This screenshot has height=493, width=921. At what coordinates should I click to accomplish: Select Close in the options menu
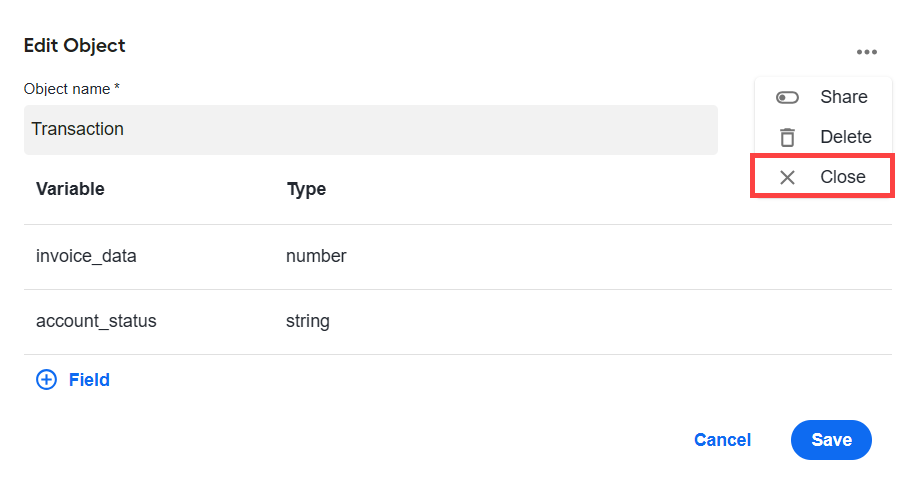[x=823, y=176]
